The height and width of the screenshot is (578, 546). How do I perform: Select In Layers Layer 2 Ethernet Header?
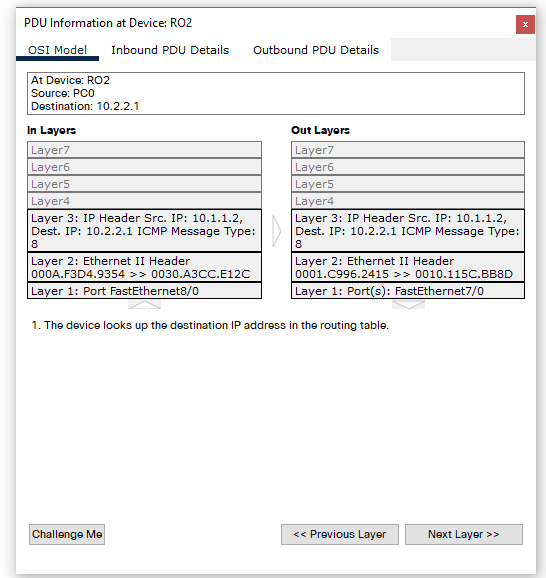145,267
